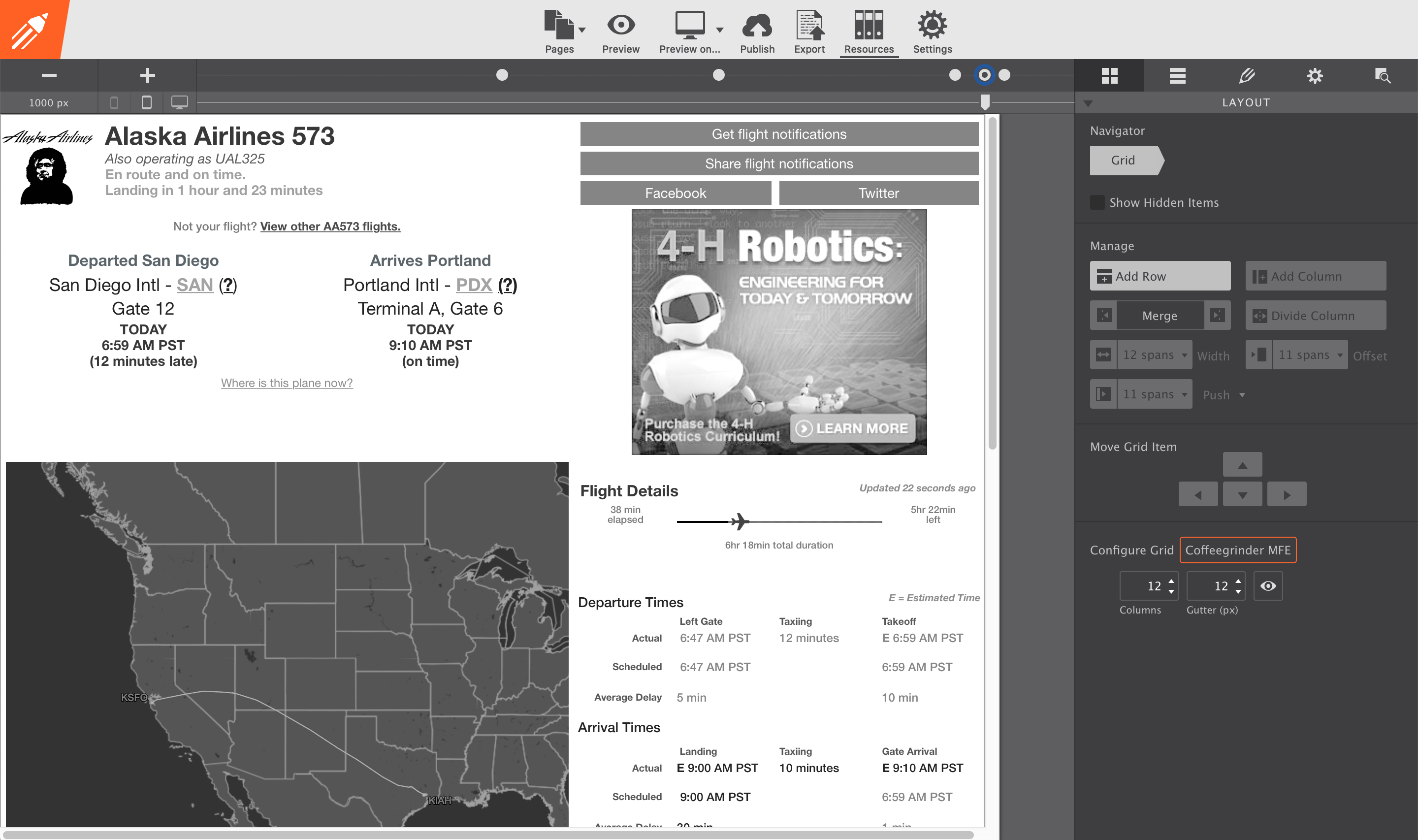Click the page width slider handle
This screenshot has height=840, width=1418.
pyautogui.click(x=985, y=102)
